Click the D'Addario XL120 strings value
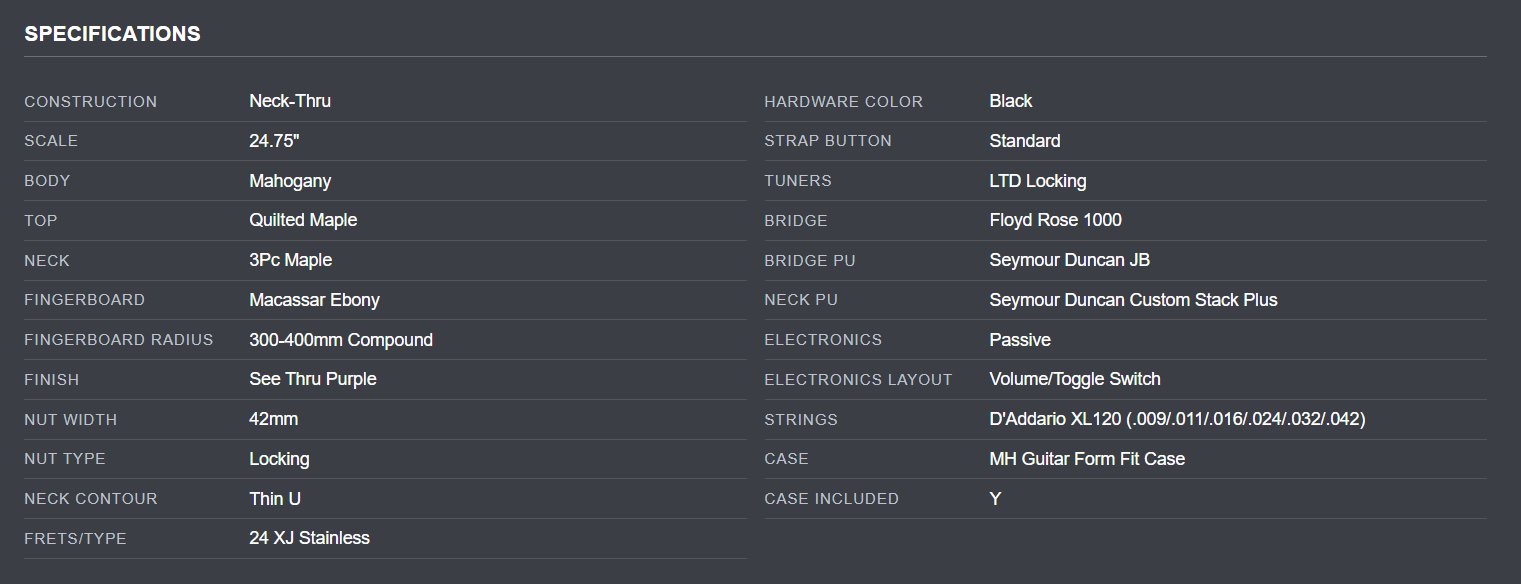Viewport: 1521px width, 584px height. coord(1177,419)
